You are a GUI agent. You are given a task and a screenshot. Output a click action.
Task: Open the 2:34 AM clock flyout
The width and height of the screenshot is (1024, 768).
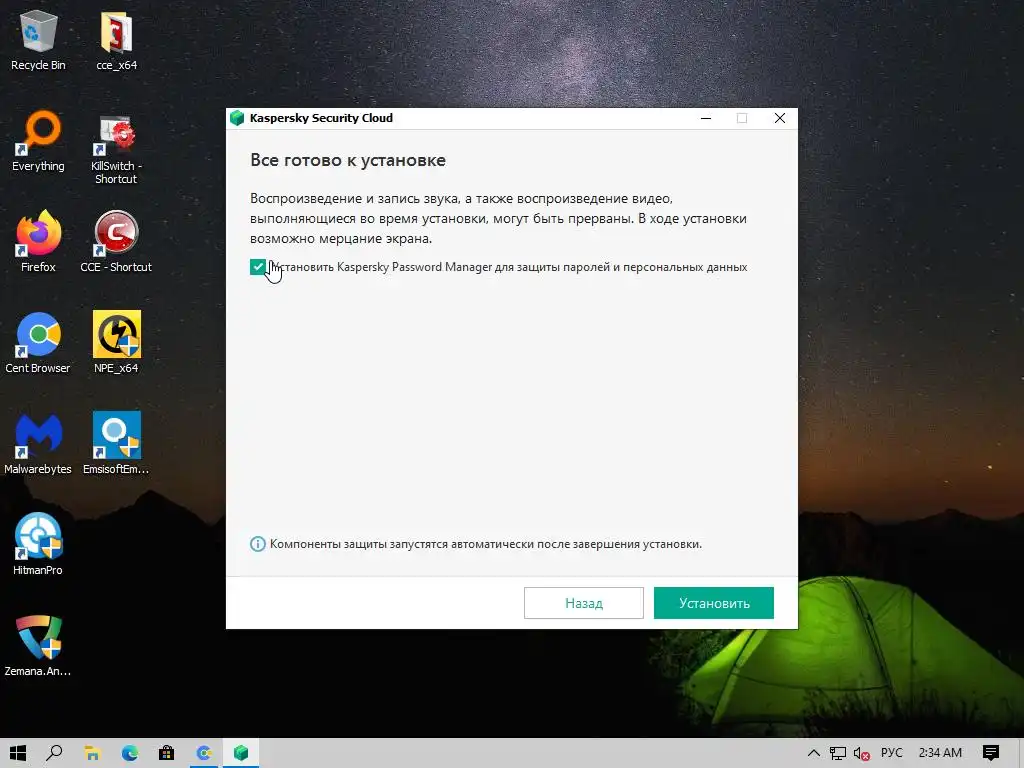(940, 753)
